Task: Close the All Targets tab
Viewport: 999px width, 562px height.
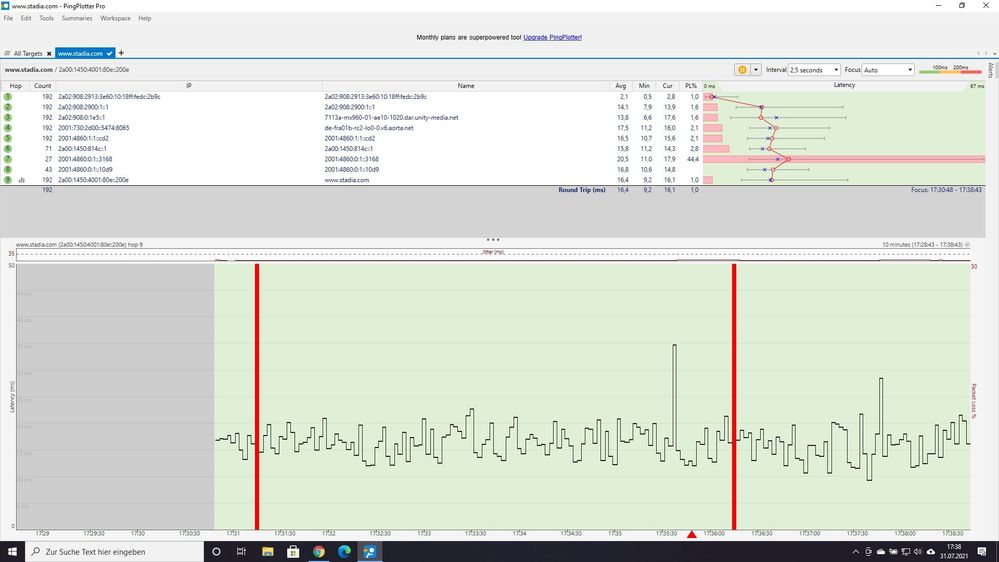Action: click(x=49, y=54)
